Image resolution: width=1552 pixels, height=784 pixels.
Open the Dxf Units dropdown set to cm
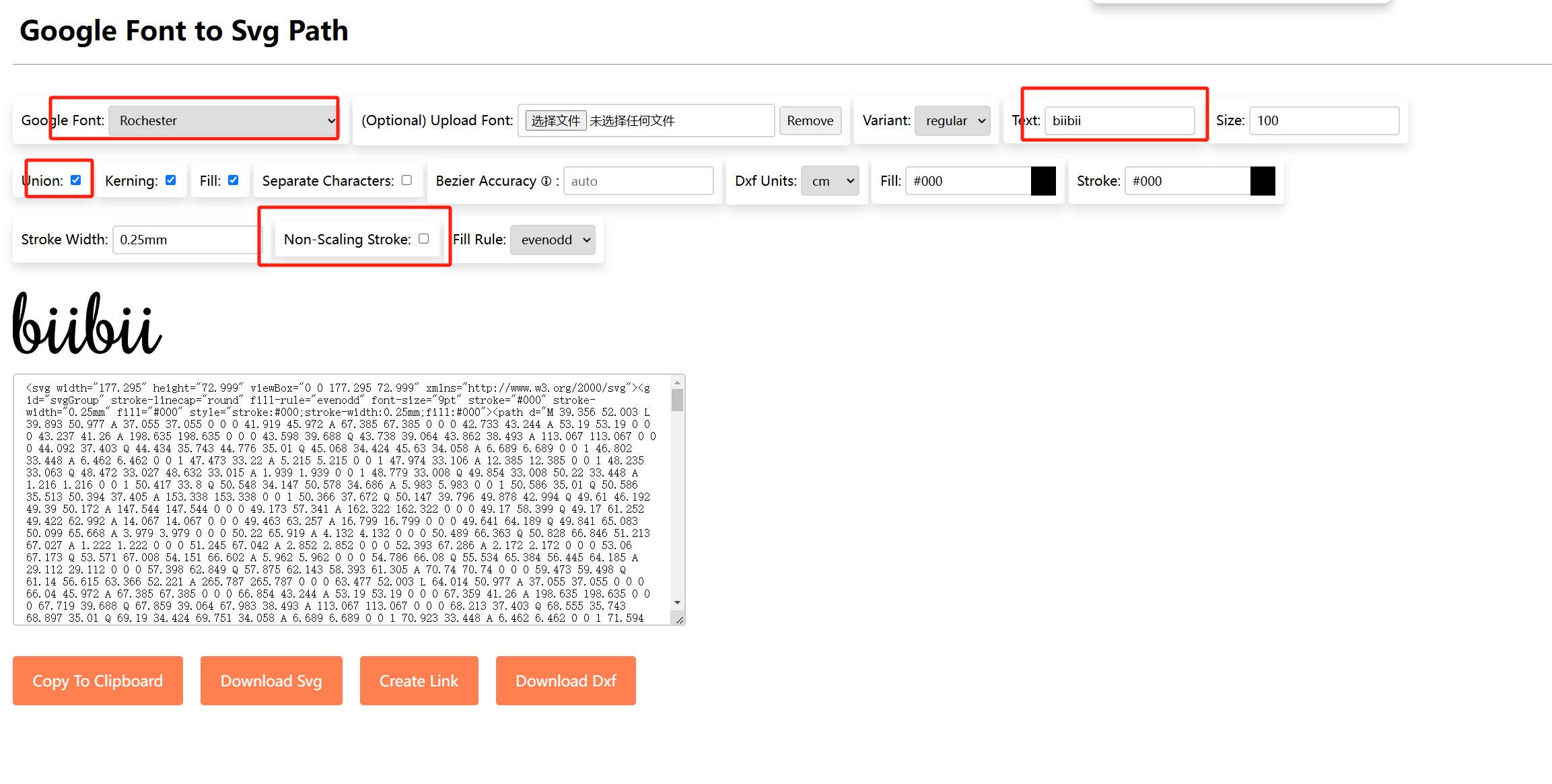[x=830, y=181]
